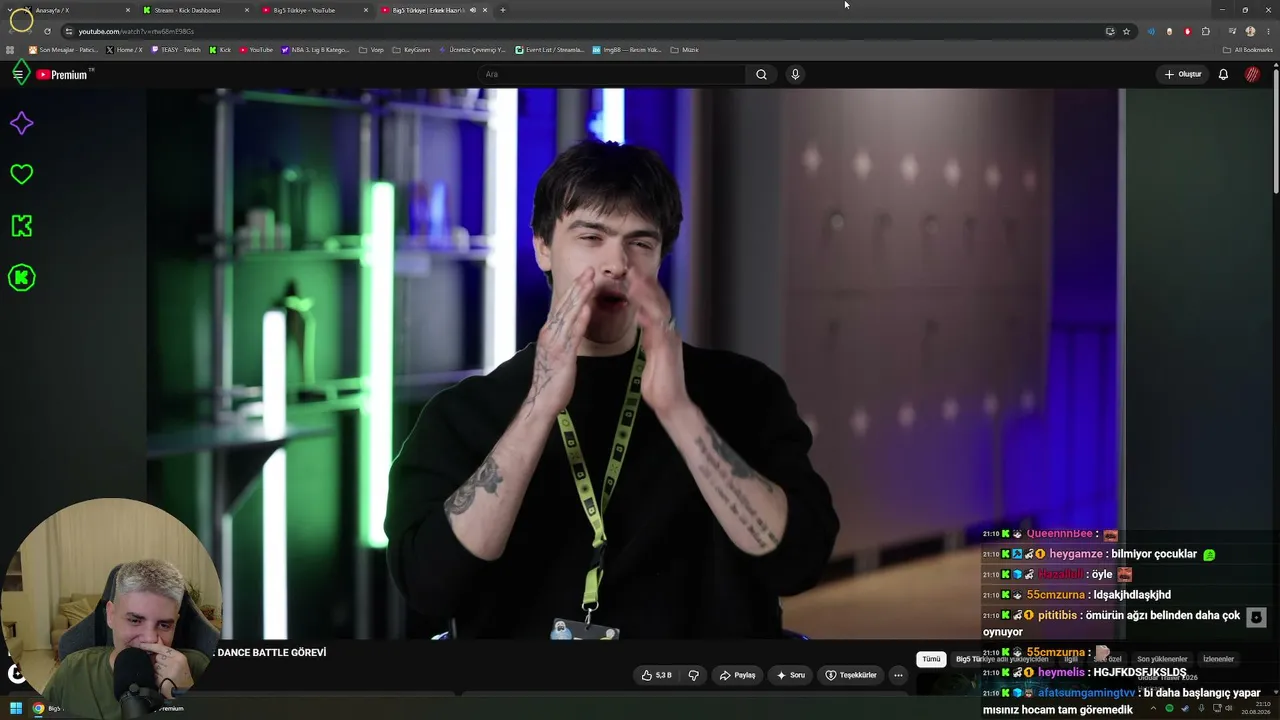Image resolution: width=1280 pixels, height=720 pixels.
Task: Open more actions three-dot menu under video
Action: pos(898,675)
